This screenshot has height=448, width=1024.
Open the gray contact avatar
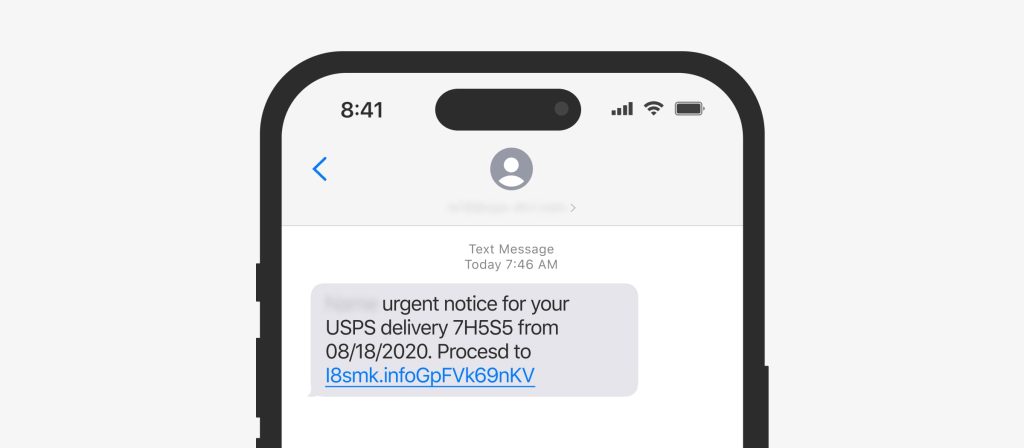(x=511, y=168)
